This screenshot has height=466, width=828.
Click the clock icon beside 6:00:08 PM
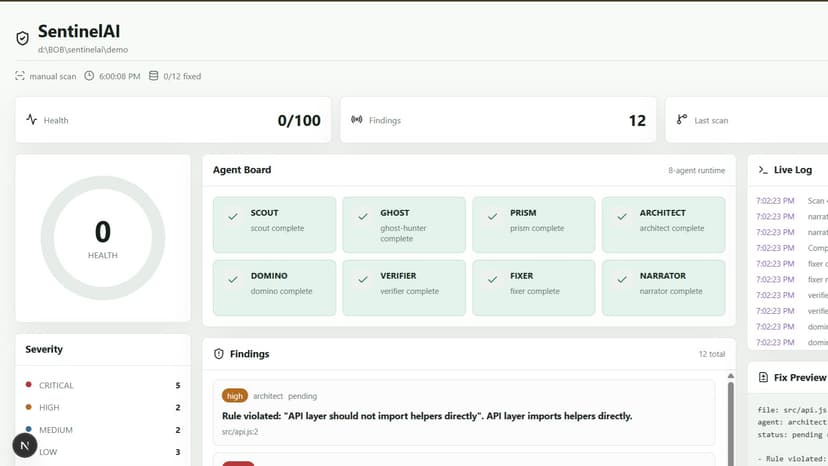pos(89,76)
